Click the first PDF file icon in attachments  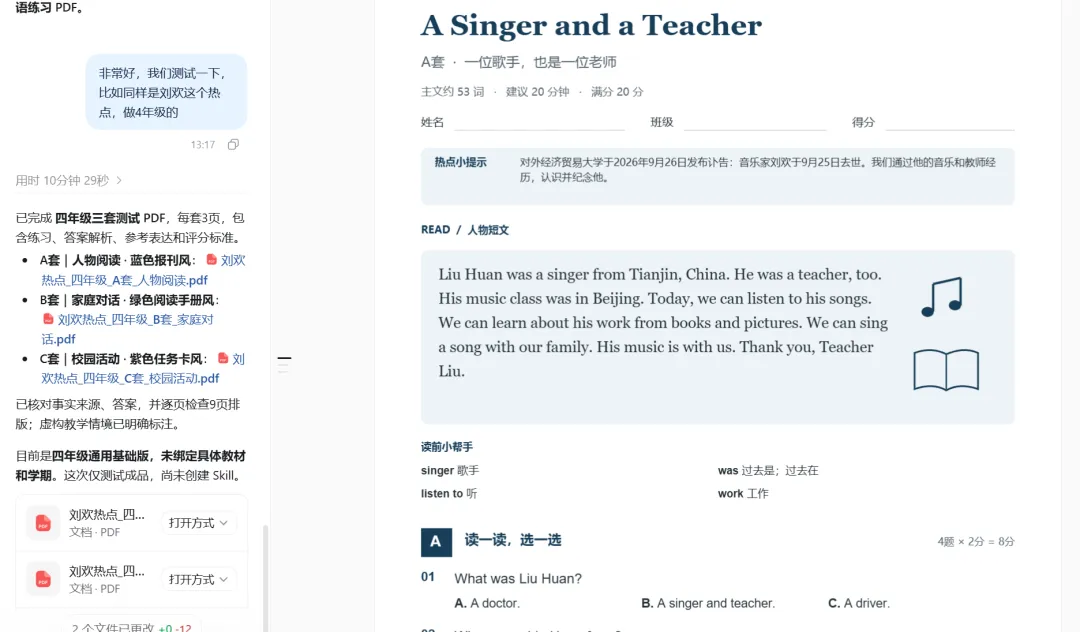tap(43, 523)
